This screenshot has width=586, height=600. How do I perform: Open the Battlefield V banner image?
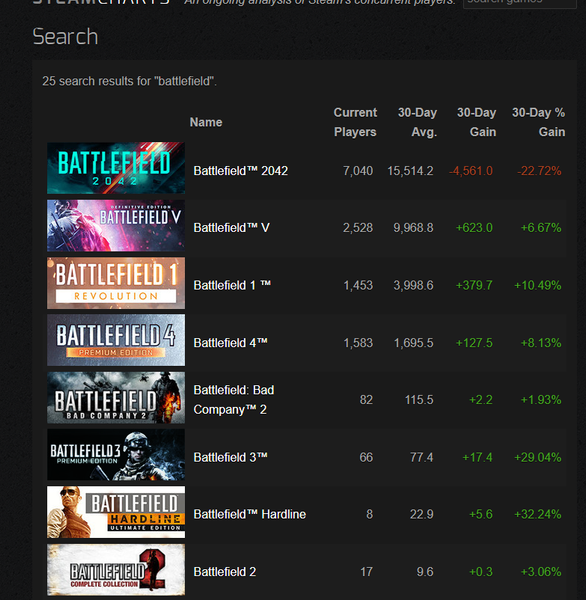tap(116, 225)
